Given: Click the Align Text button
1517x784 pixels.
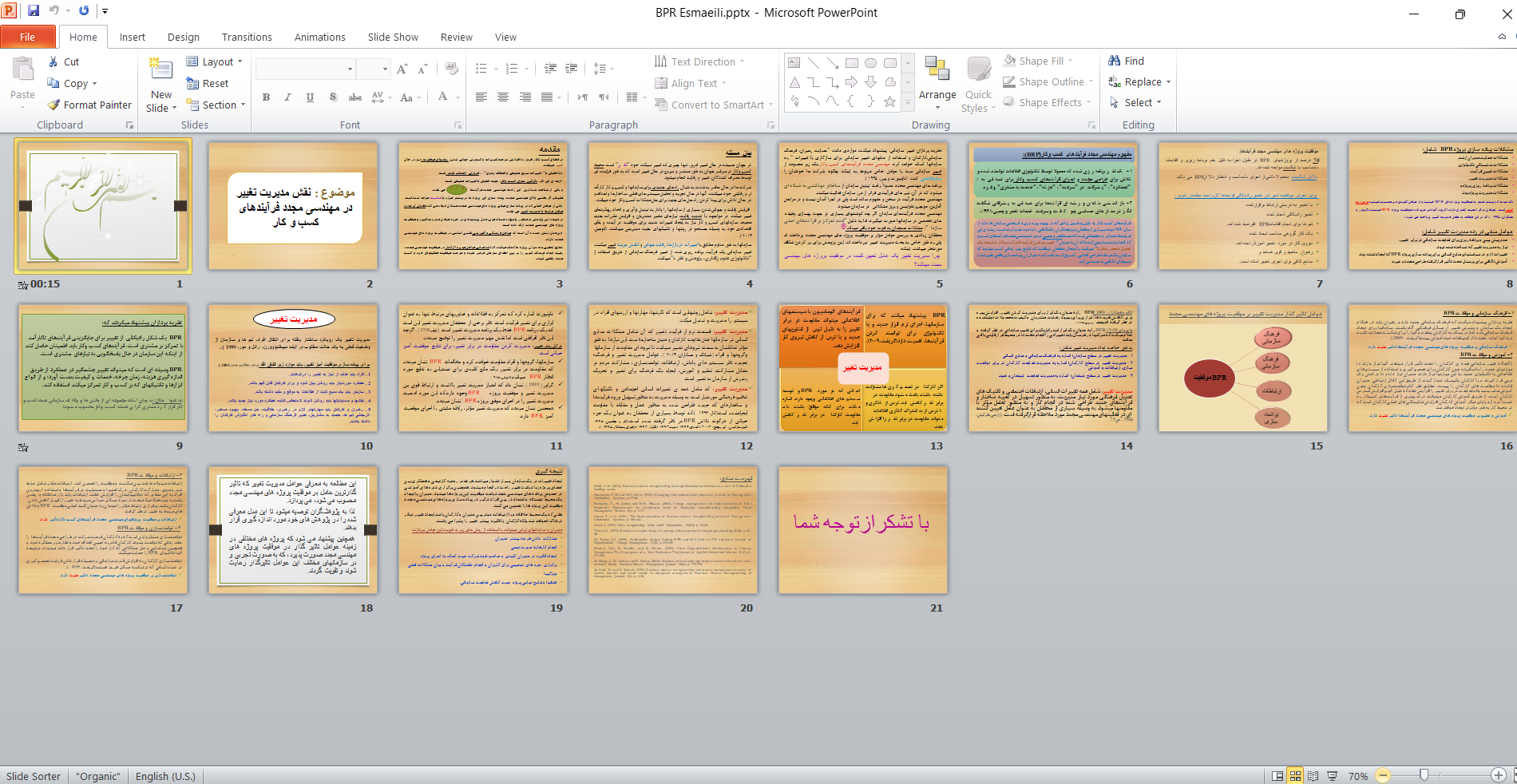Looking at the screenshot, I should [691, 83].
